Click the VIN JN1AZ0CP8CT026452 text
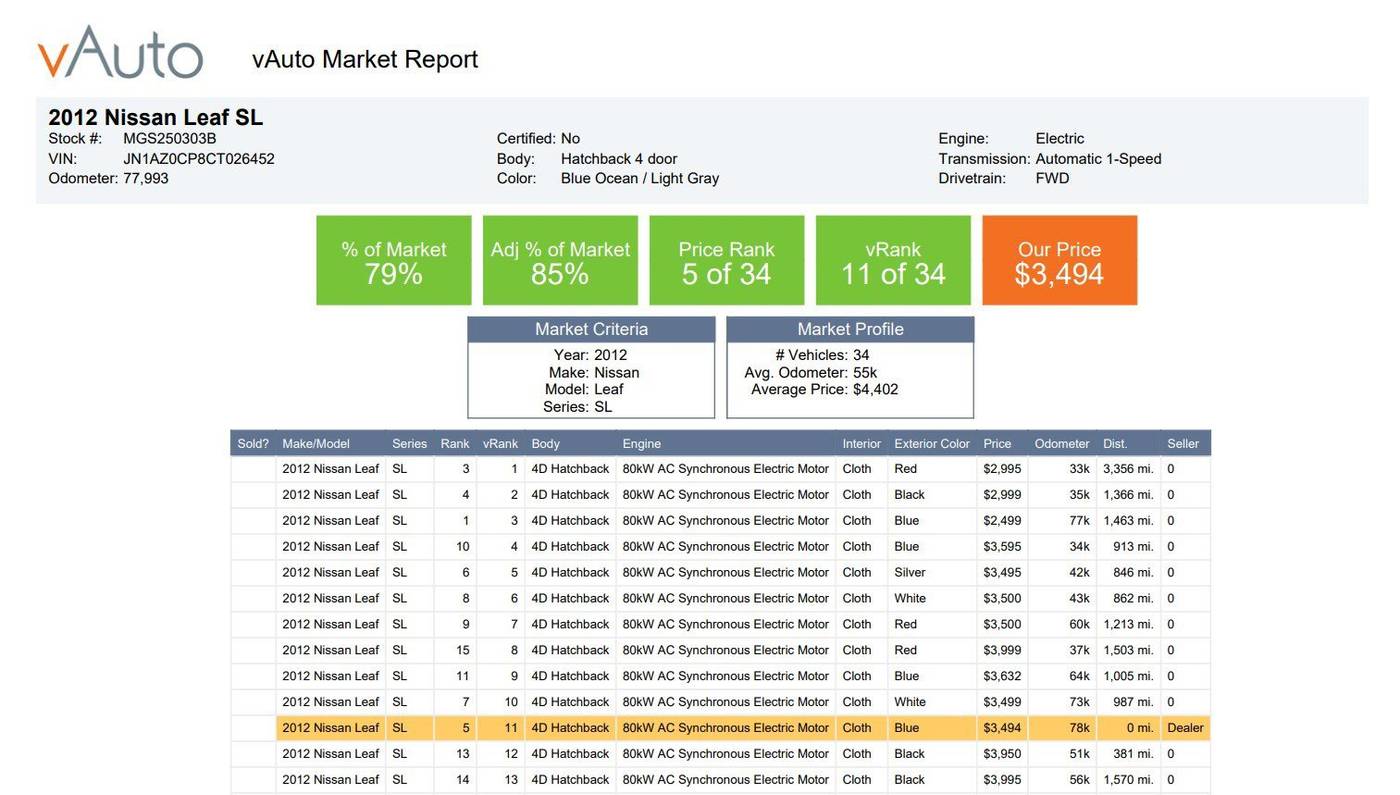Viewport: 1400px width, 795px height. pos(199,159)
